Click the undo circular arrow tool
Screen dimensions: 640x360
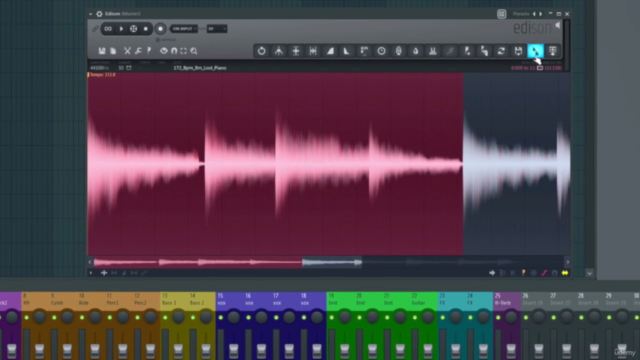[262, 51]
